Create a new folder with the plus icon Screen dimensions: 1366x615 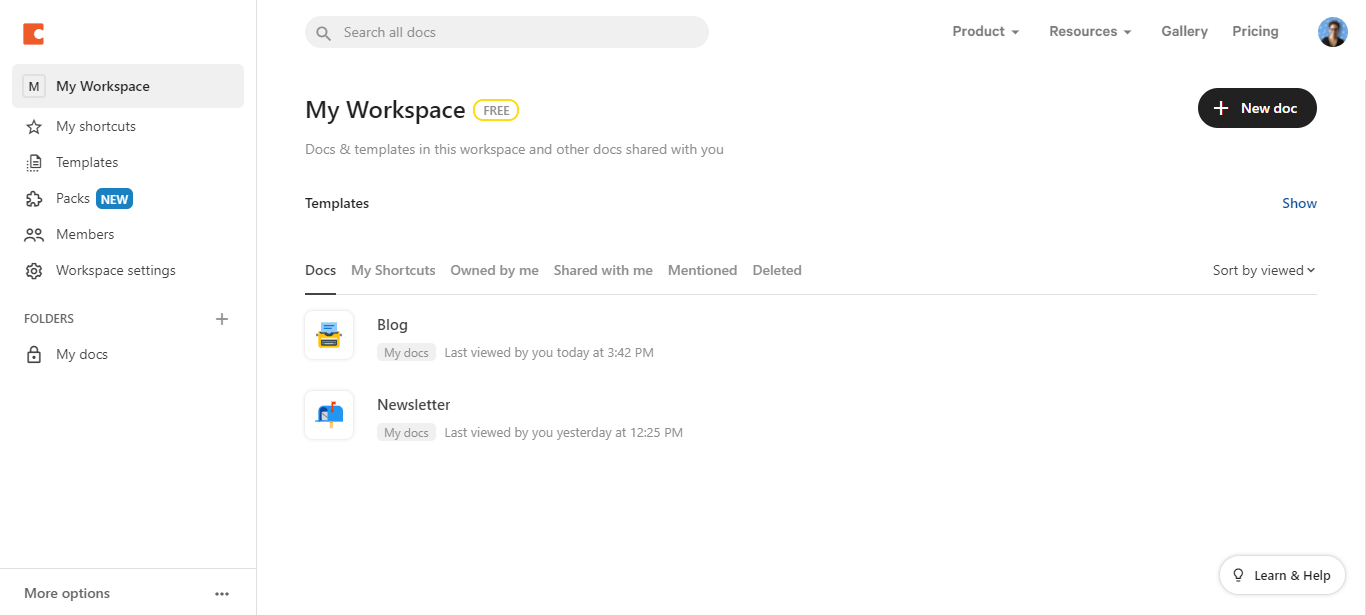(222, 319)
